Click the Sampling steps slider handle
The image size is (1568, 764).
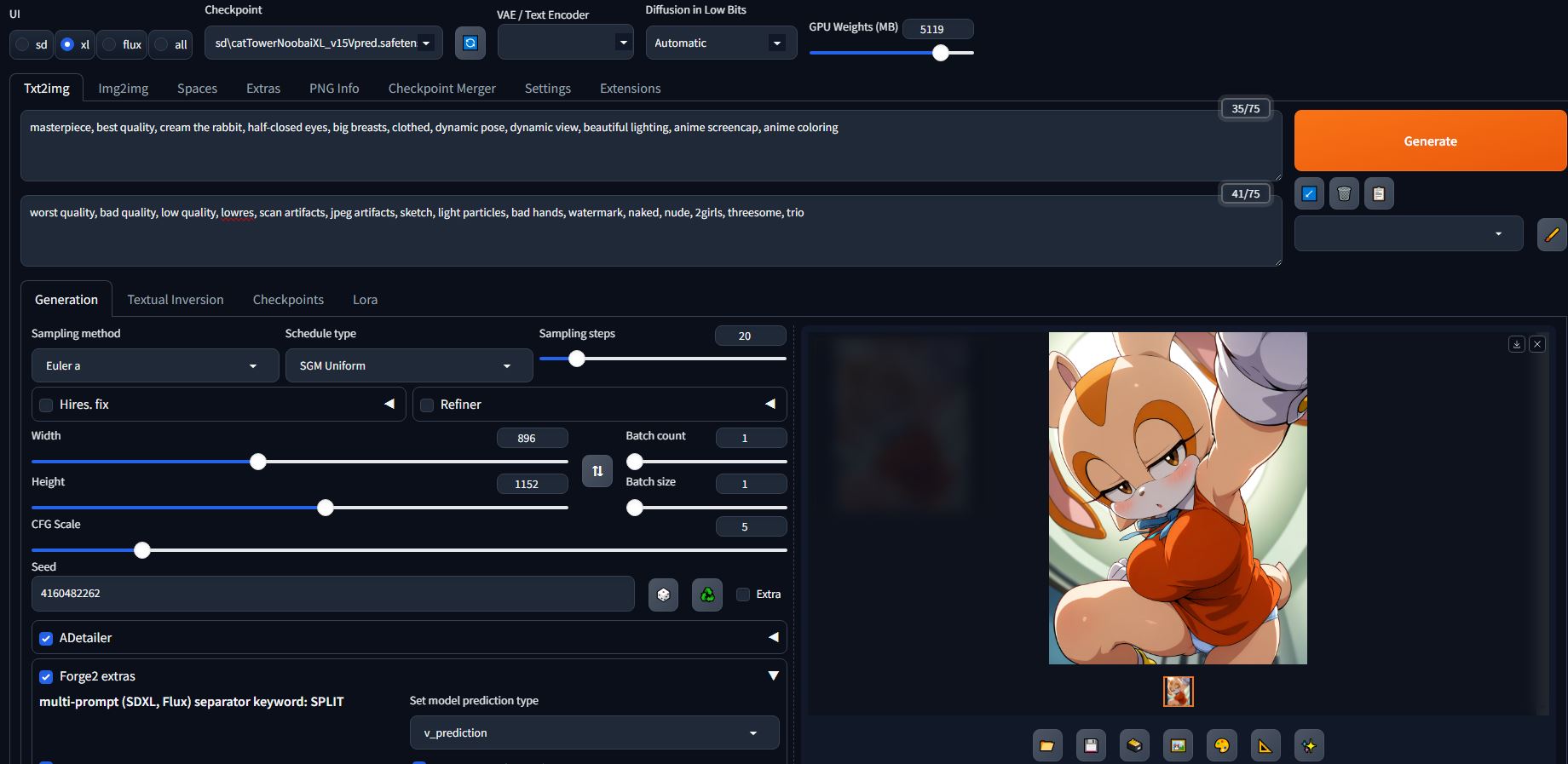click(x=577, y=359)
